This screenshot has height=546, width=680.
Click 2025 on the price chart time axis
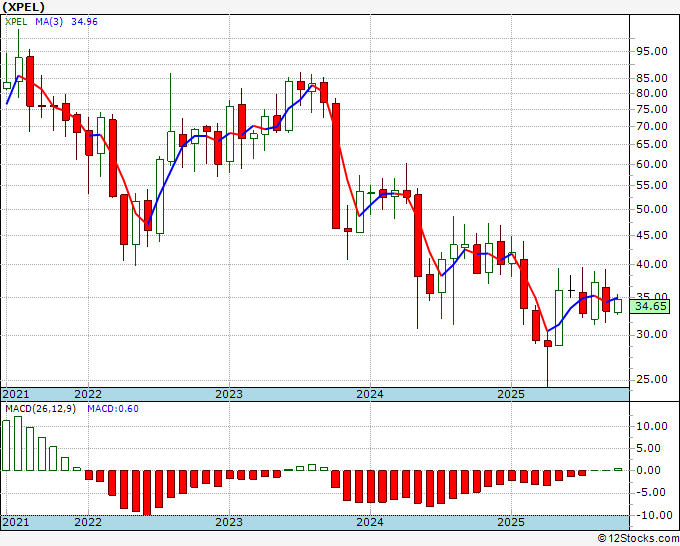tap(511, 394)
